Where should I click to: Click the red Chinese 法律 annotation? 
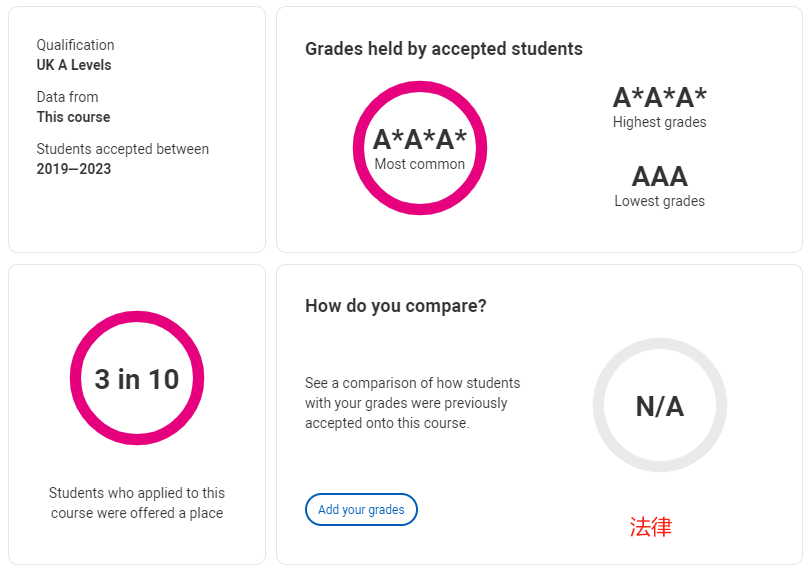coord(651,527)
